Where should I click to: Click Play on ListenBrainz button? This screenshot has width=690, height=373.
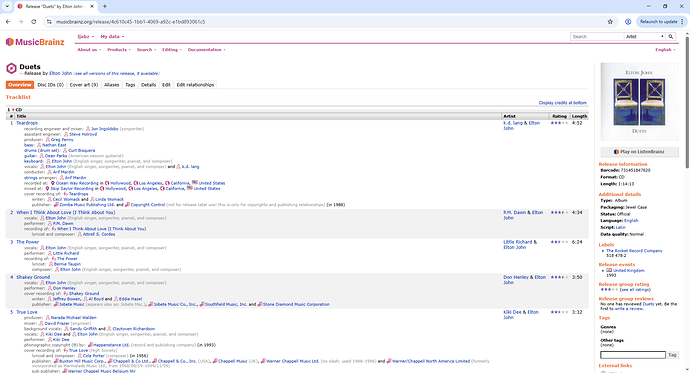click(639, 152)
